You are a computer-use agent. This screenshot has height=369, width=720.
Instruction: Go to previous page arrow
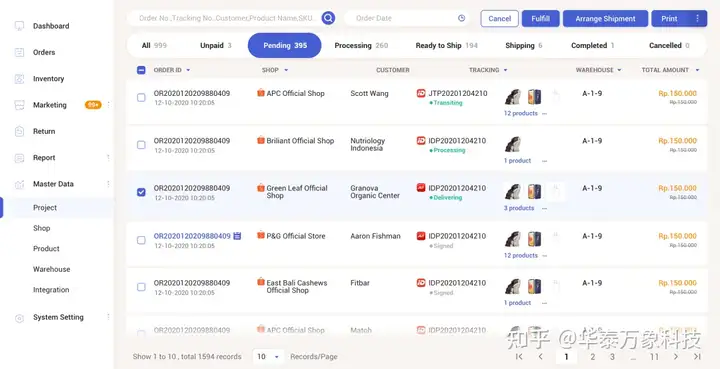click(x=541, y=357)
